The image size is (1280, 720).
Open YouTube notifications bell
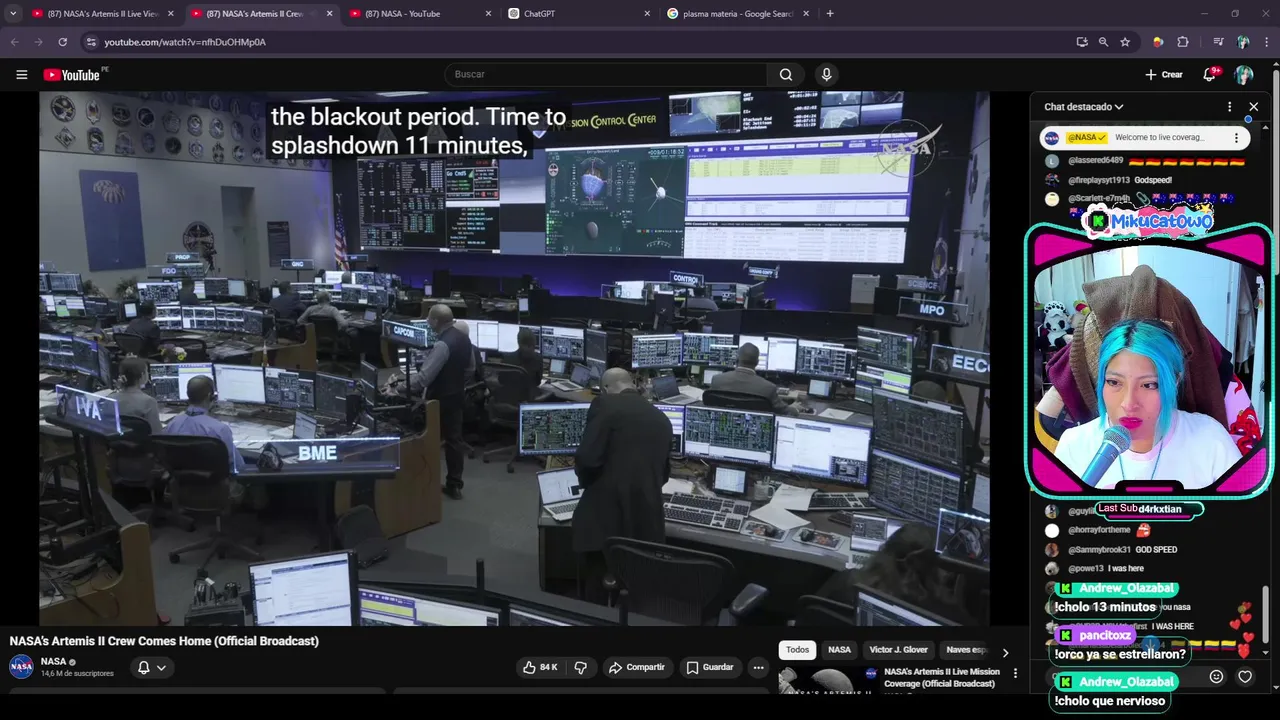1210,75
